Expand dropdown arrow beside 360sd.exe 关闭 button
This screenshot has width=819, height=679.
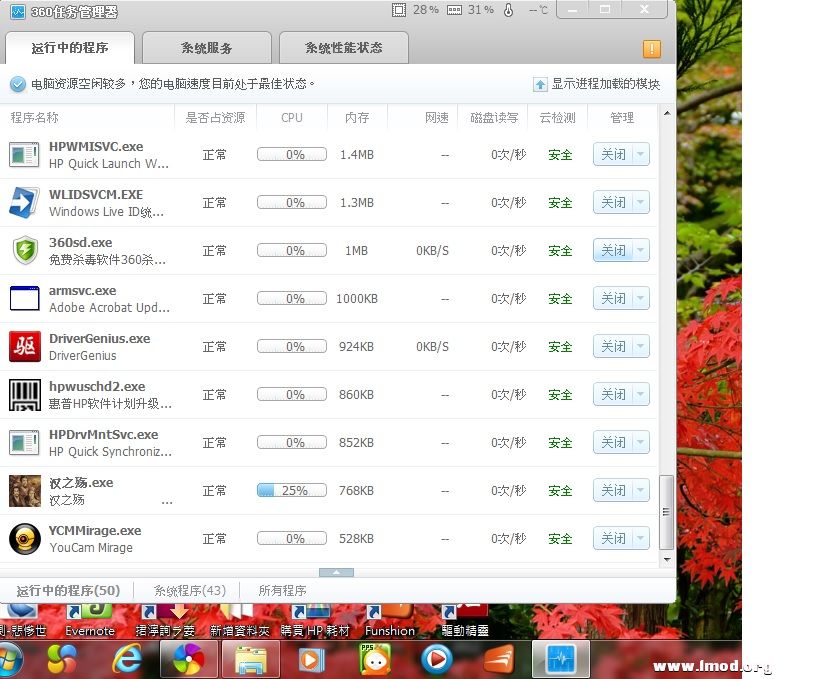[640, 251]
